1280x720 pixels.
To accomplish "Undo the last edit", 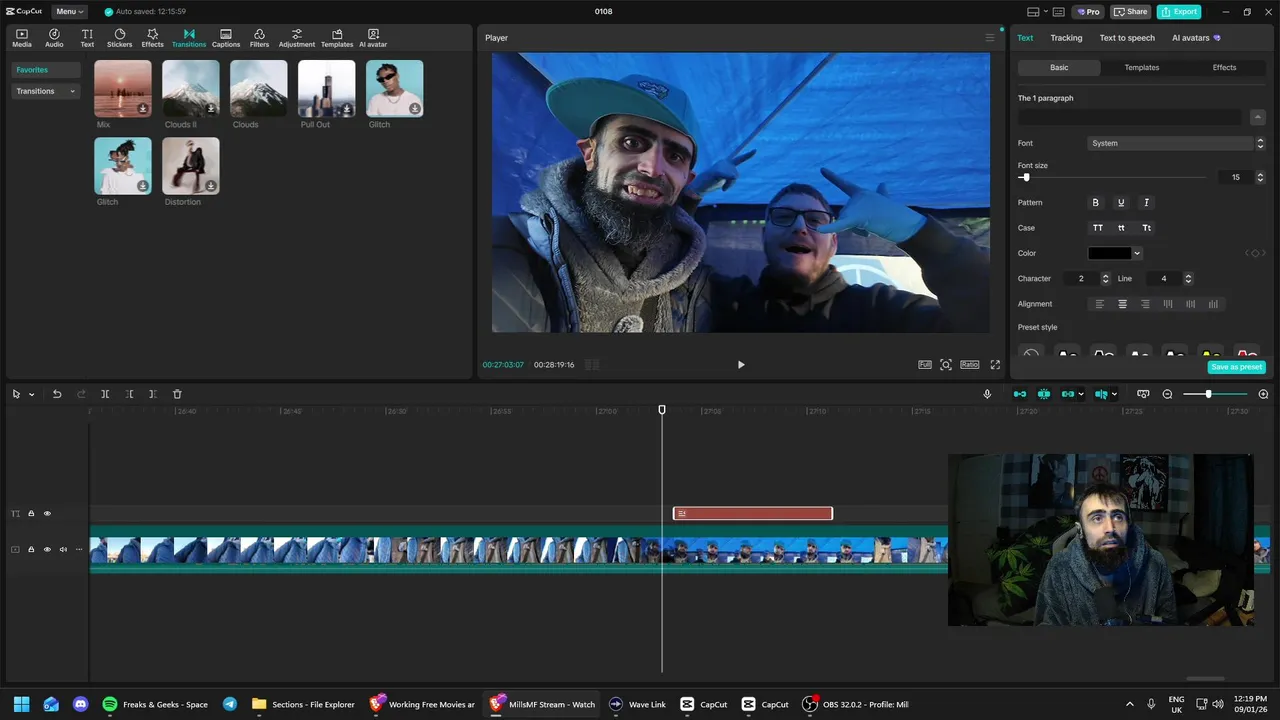I will [57, 394].
